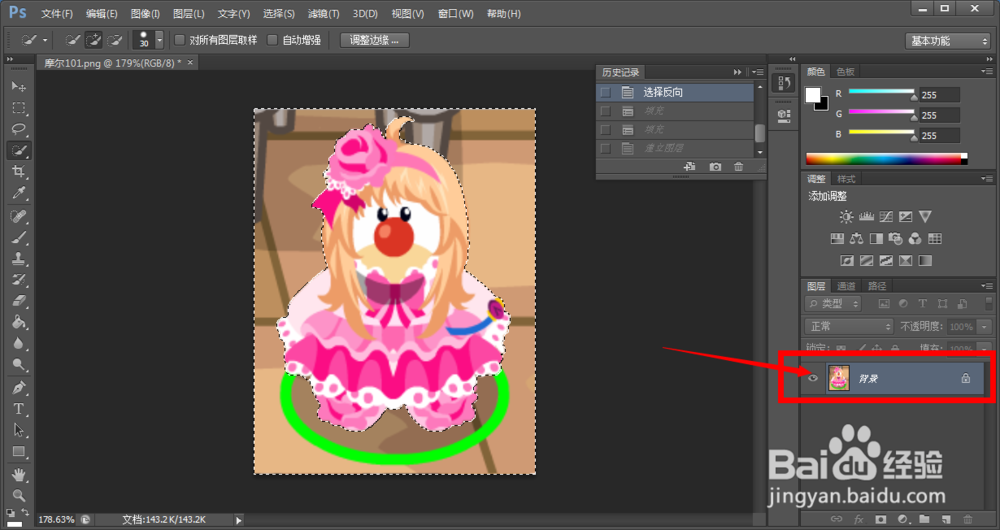The image size is (1000, 530).
Task: Open the 文件(F) menu
Action: pyautogui.click(x=57, y=13)
